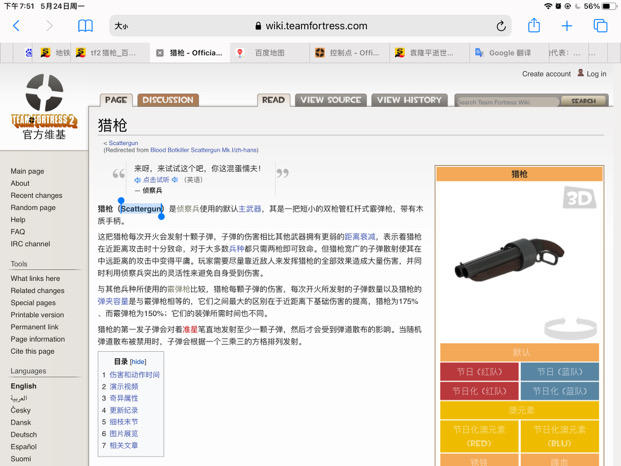Screen dimensions: 621x466
Task: Tap the Safari forward arrow
Action: coord(50,26)
